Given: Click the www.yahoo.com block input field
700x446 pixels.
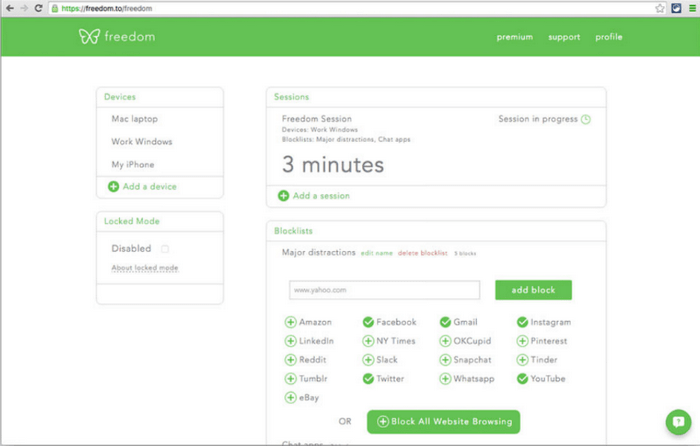Looking at the screenshot, I should click(x=384, y=290).
